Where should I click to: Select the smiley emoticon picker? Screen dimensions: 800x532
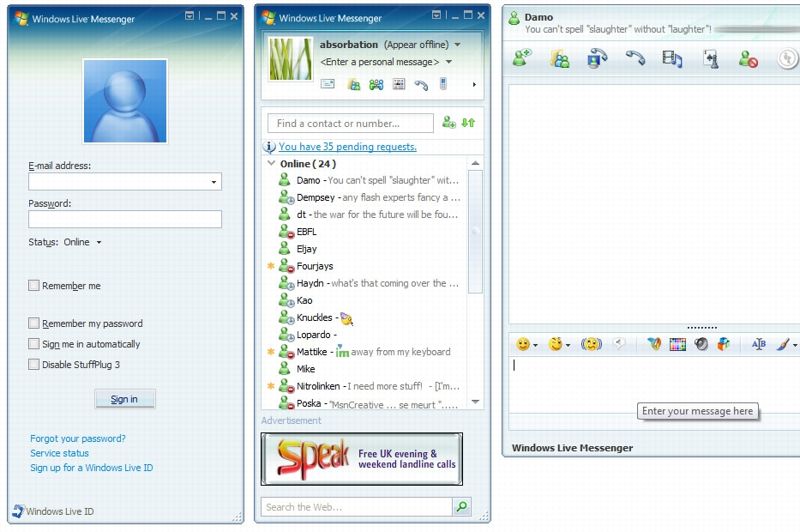522,344
